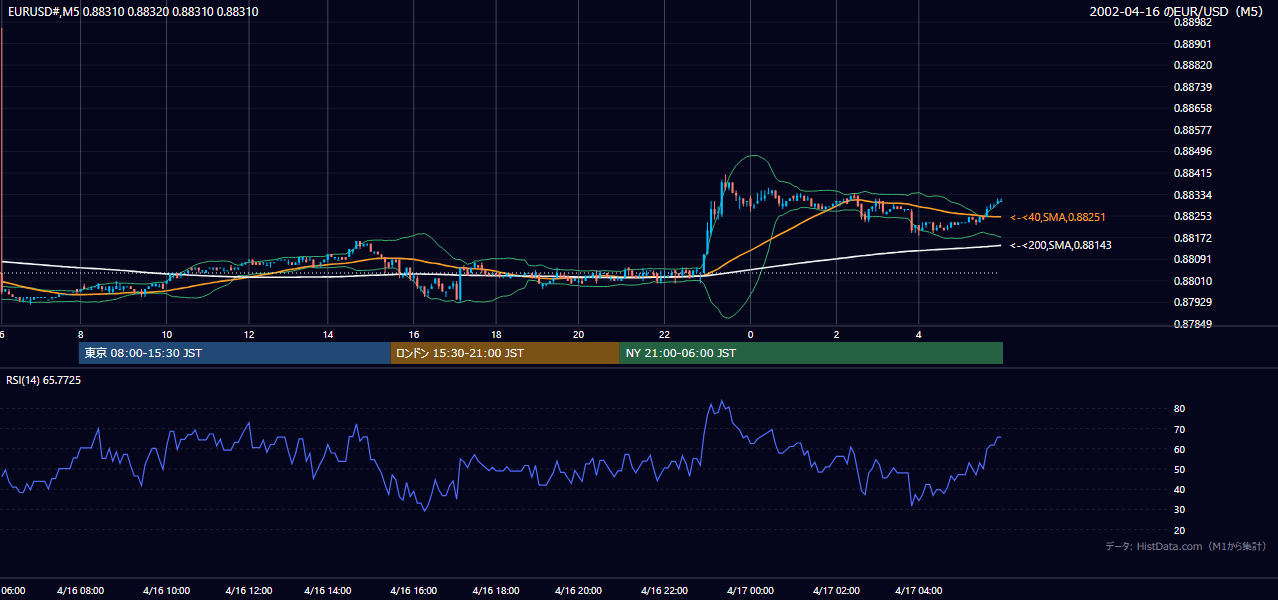Click price axis value 0.88415

[x=1191, y=173]
